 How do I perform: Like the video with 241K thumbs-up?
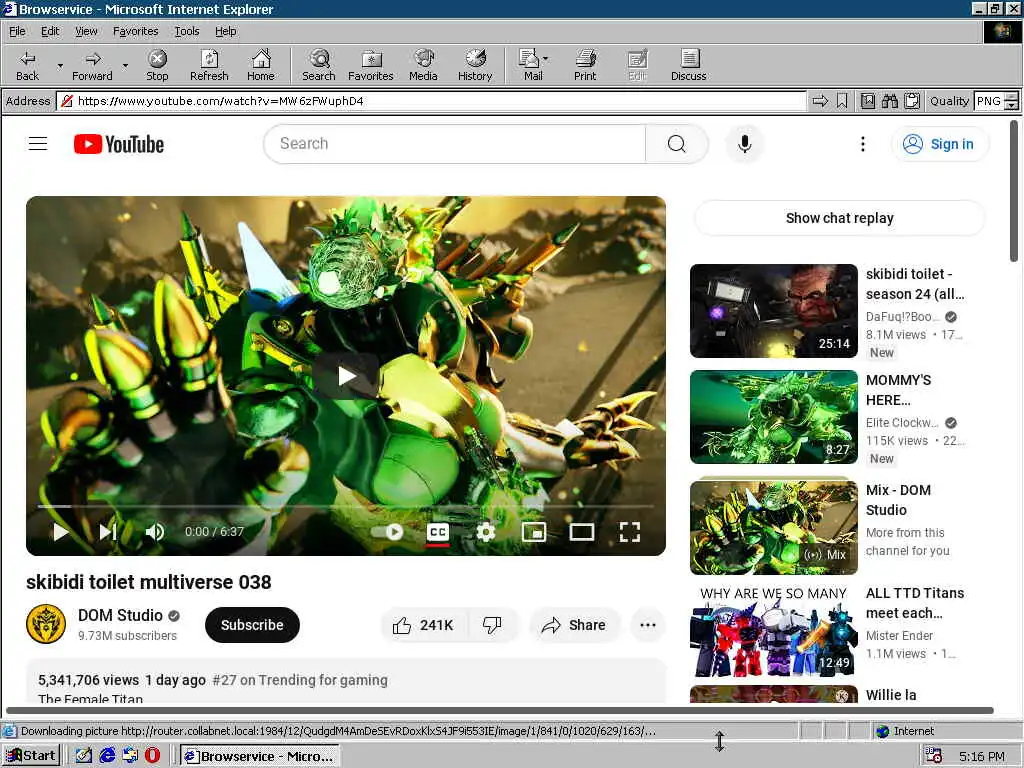423,625
